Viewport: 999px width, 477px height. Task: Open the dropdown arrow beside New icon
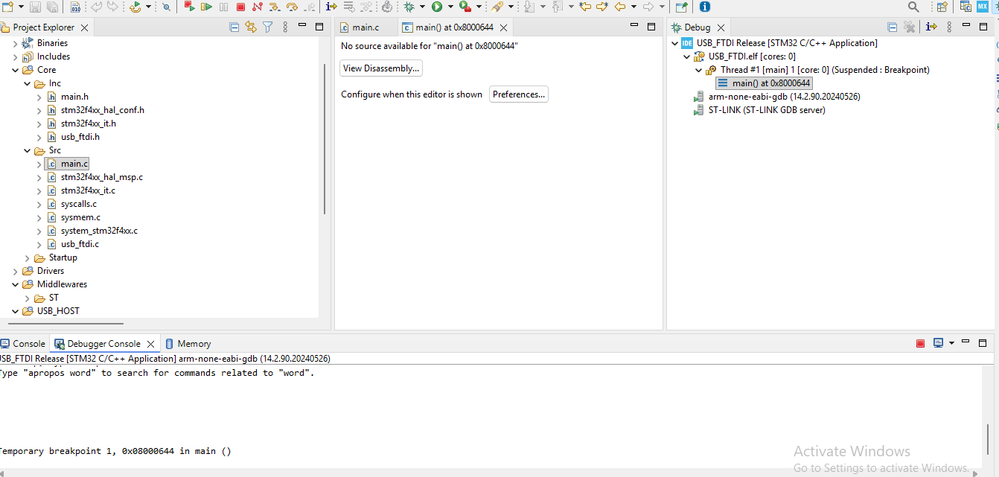pos(21,6)
